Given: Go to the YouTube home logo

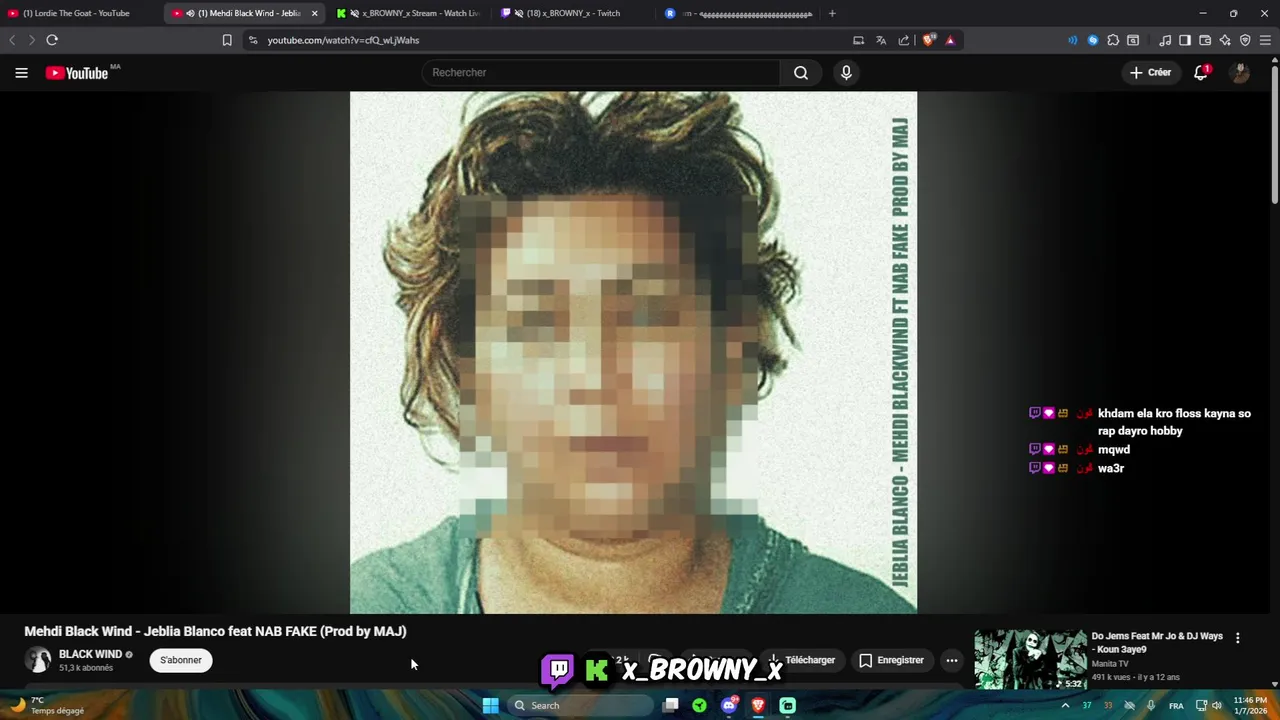Looking at the screenshot, I should (x=77, y=73).
